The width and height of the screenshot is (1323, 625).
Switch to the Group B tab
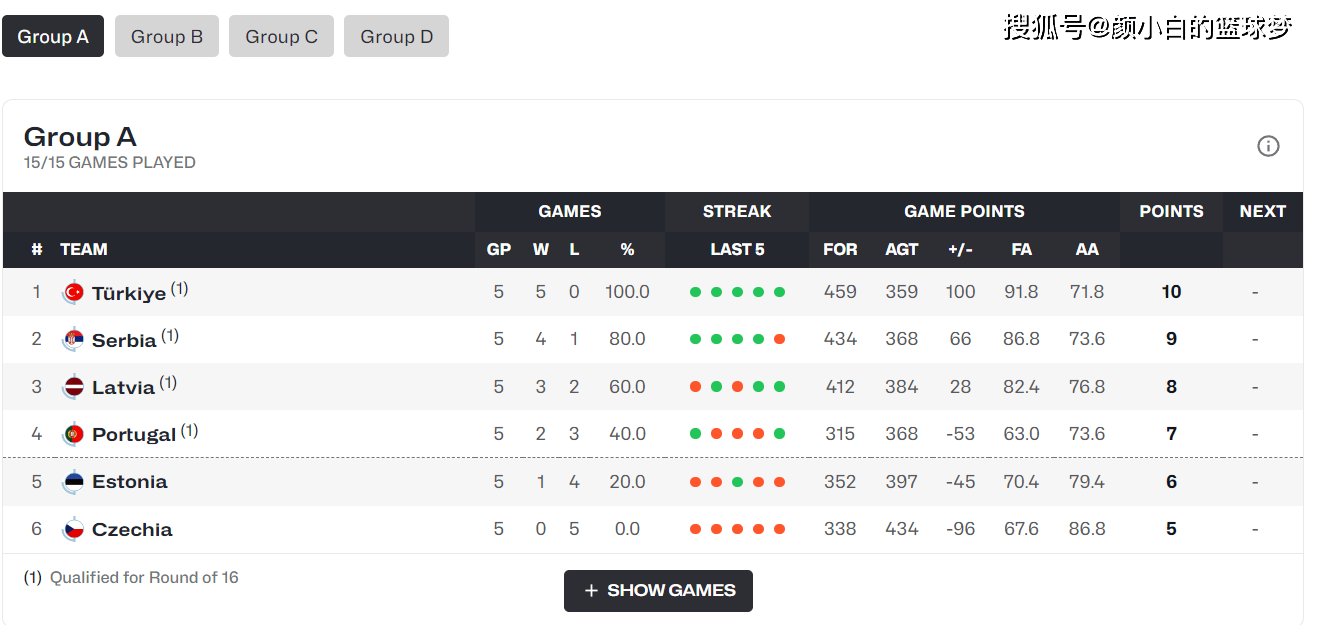click(x=167, y=37)
